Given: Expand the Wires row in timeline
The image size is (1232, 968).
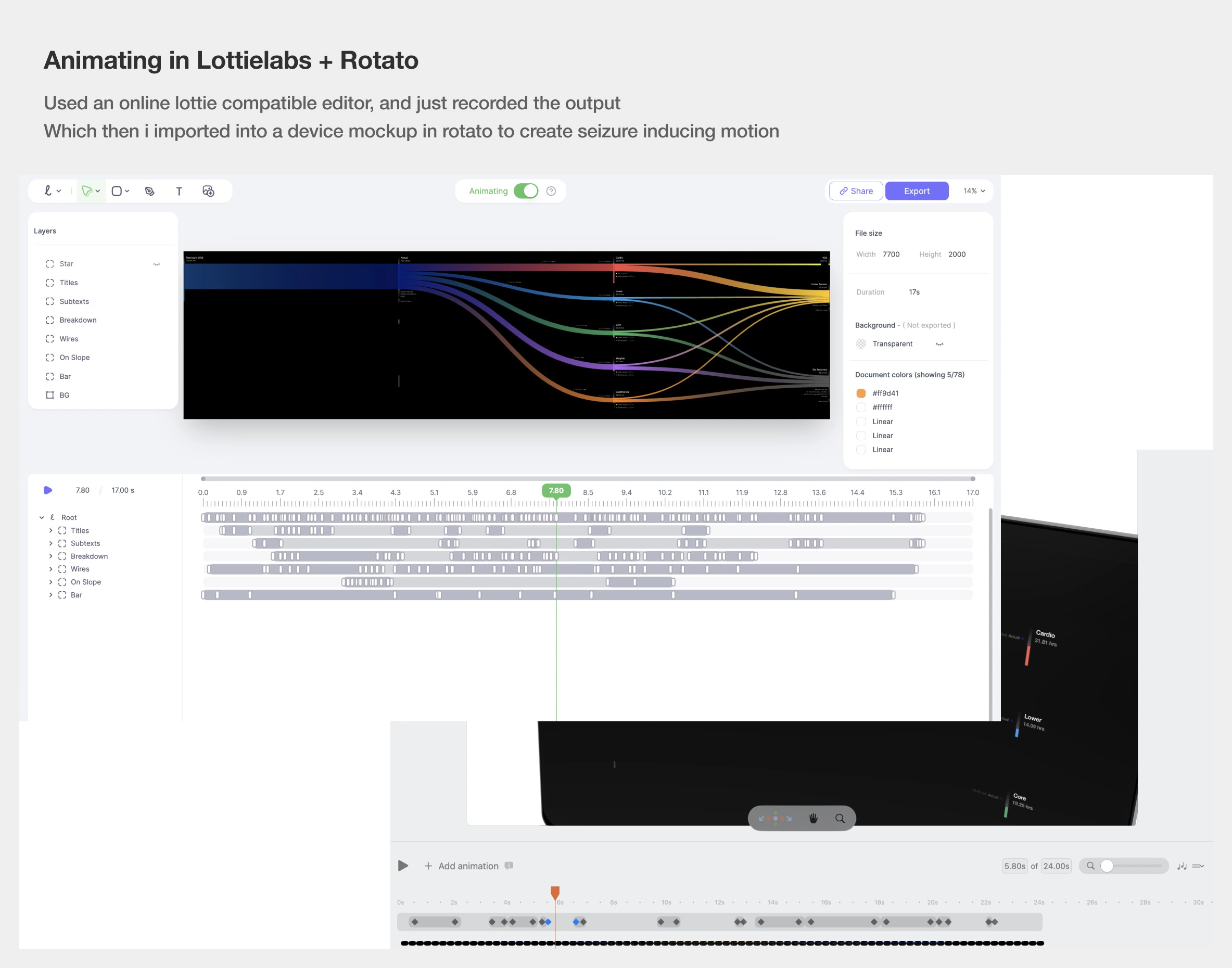Looking at the screenshot, I should (51, 569).
